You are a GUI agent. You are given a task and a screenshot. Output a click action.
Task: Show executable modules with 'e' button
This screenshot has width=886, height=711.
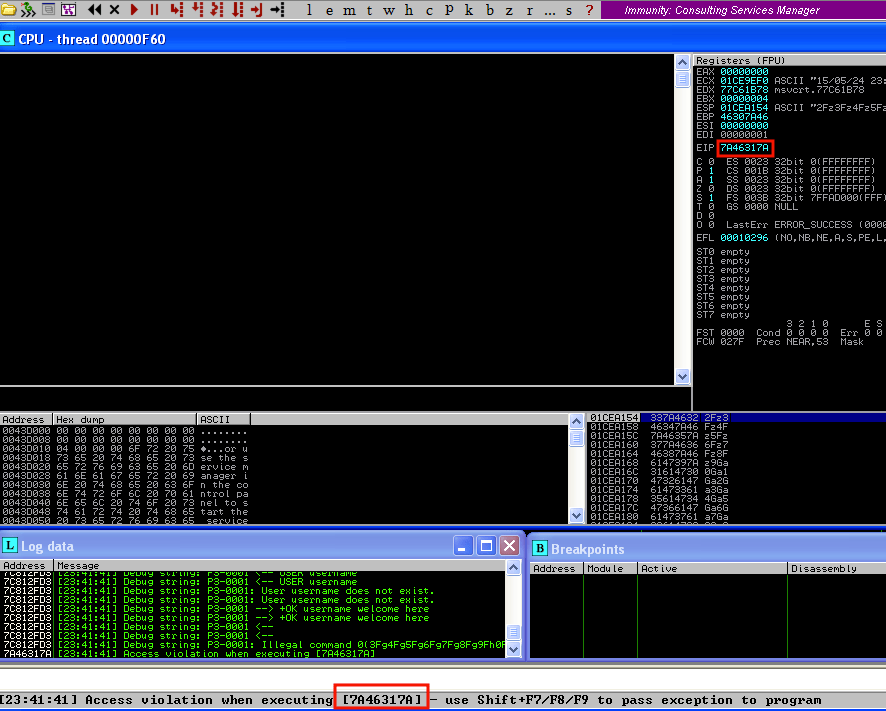click(x=328, y=10)
